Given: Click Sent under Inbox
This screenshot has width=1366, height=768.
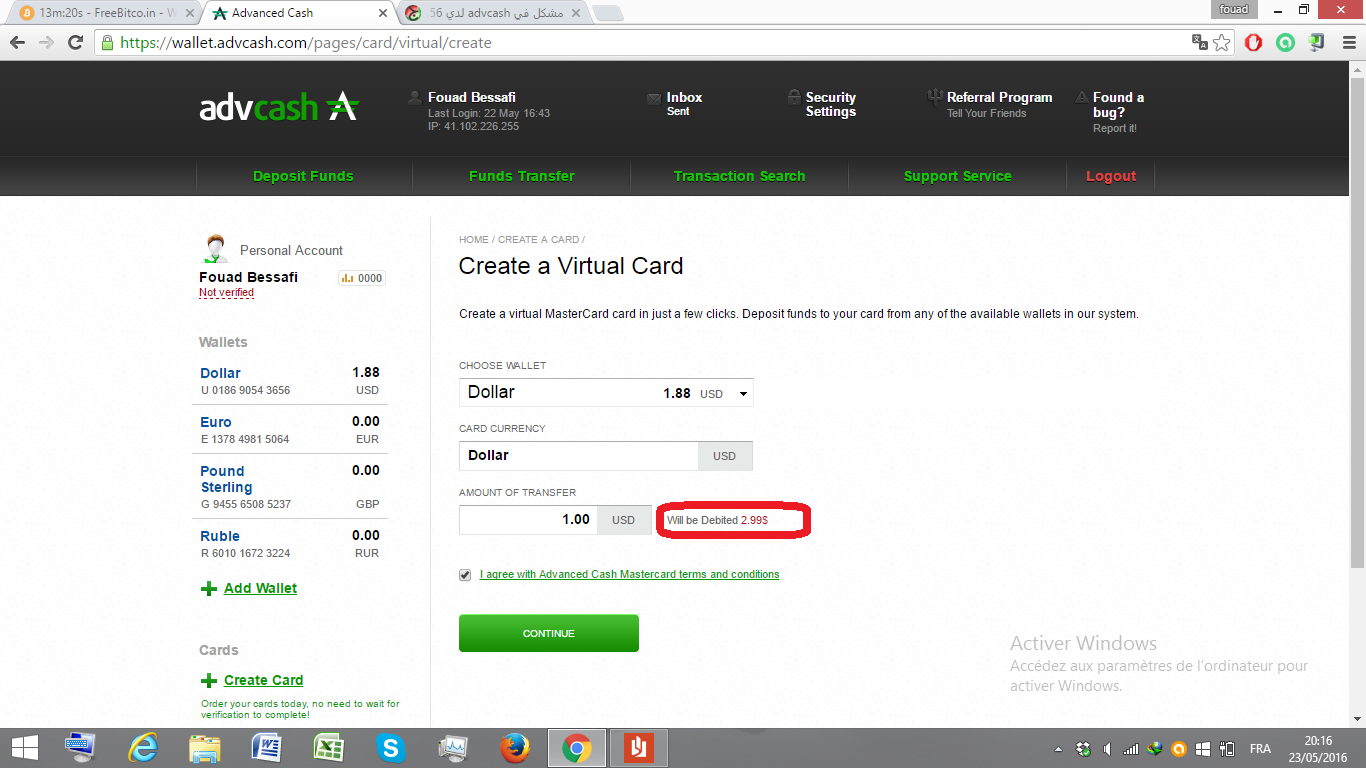Looking at the screenshot, I should pyautogui.click(x=678, y=112).
